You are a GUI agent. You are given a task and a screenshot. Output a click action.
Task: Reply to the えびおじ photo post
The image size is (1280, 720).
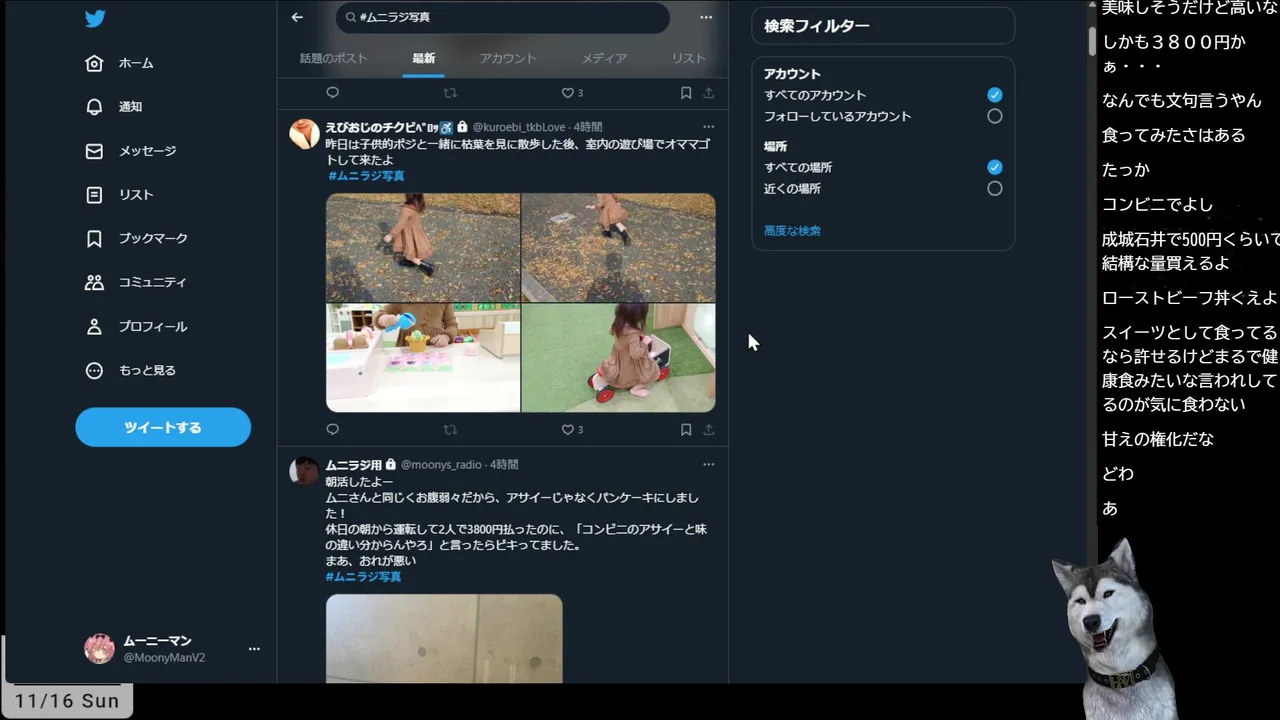pos(333,430)
